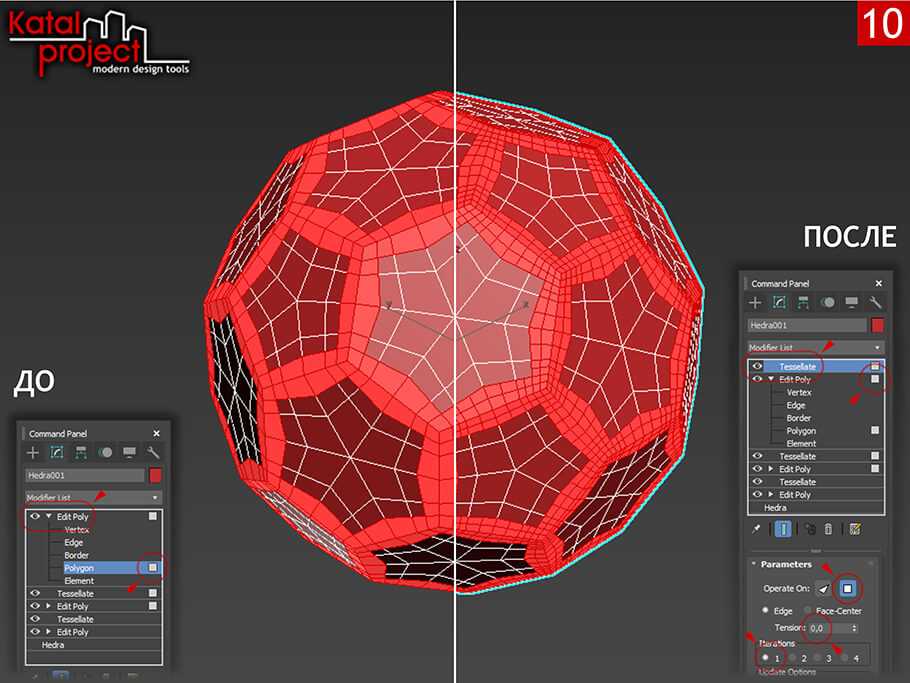This screenshot has width=910, height=683.
Task: Switch to Display tab in ДО panel
Action: 131,453
